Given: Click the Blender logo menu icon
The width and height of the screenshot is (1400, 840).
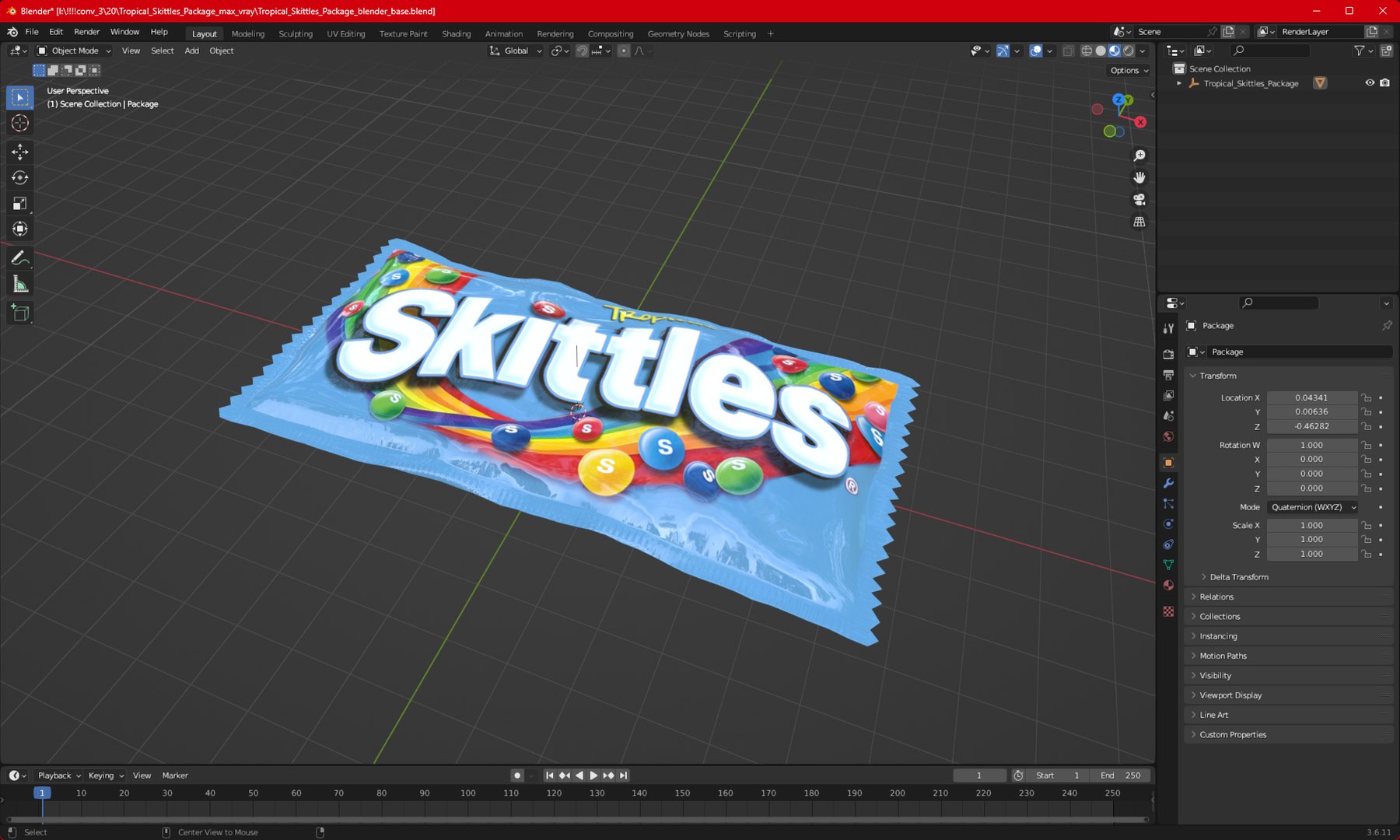Looking at the screenshot, I should pyautogui.click(x=12, y=32).
